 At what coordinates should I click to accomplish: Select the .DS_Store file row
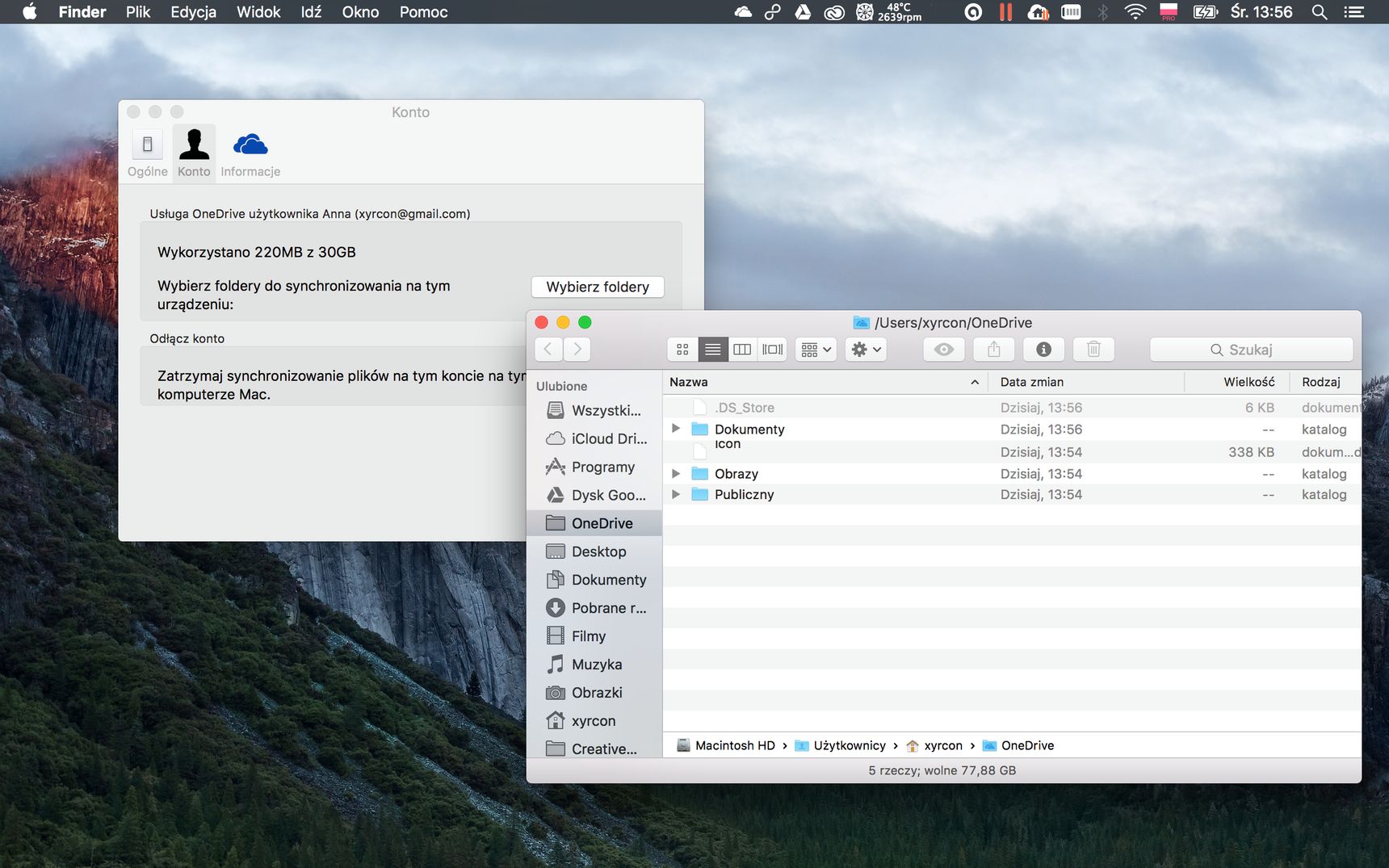pos(1012,408)
